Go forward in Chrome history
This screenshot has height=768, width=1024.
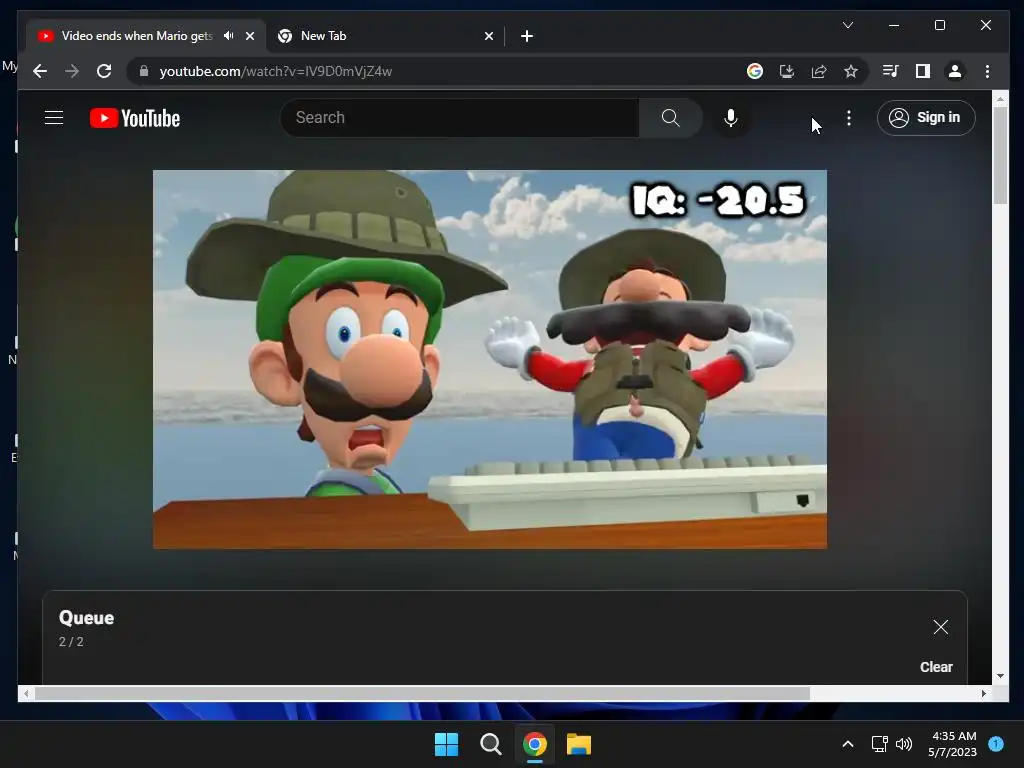click(x=72, y=71)
